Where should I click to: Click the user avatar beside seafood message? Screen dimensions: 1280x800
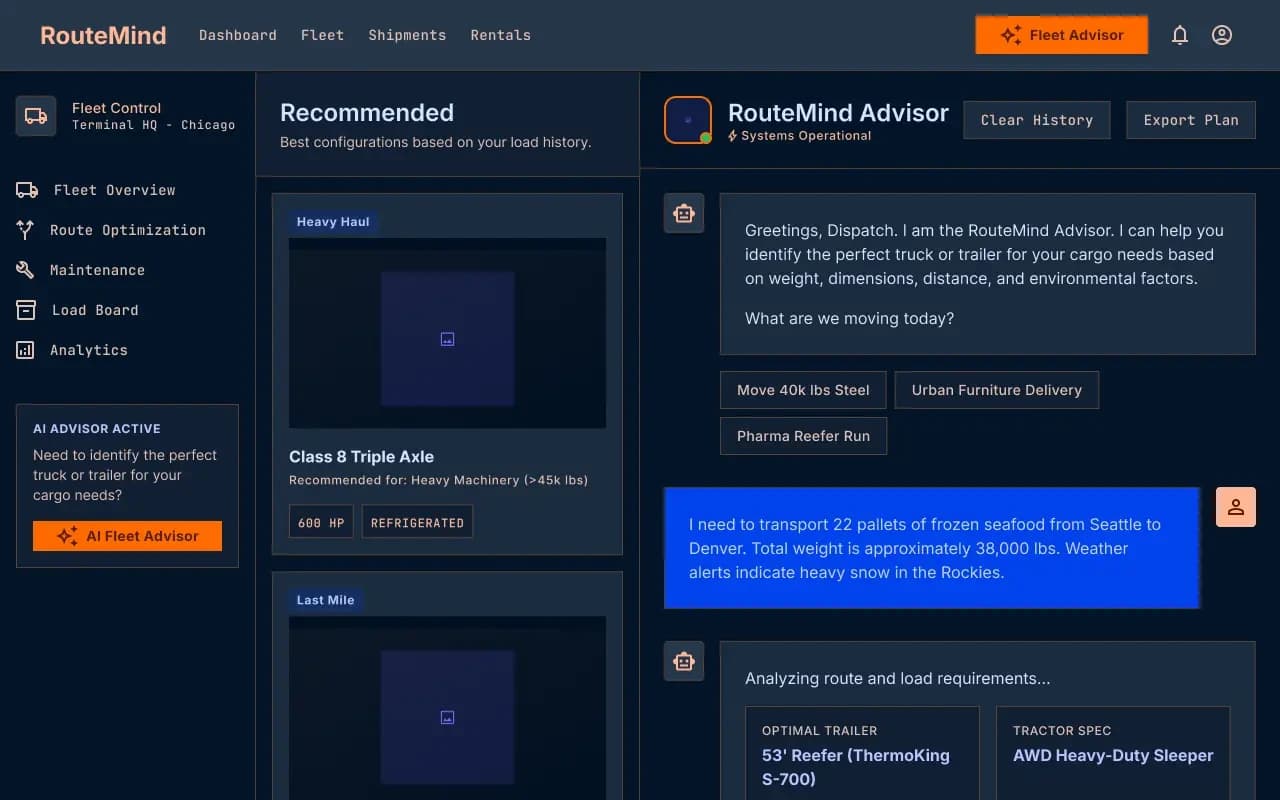pos(1236,507)
